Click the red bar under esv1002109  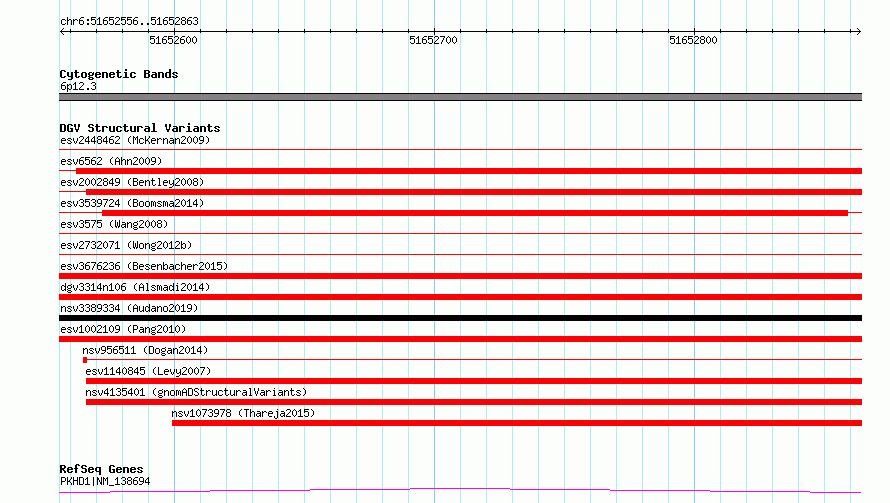460,339
